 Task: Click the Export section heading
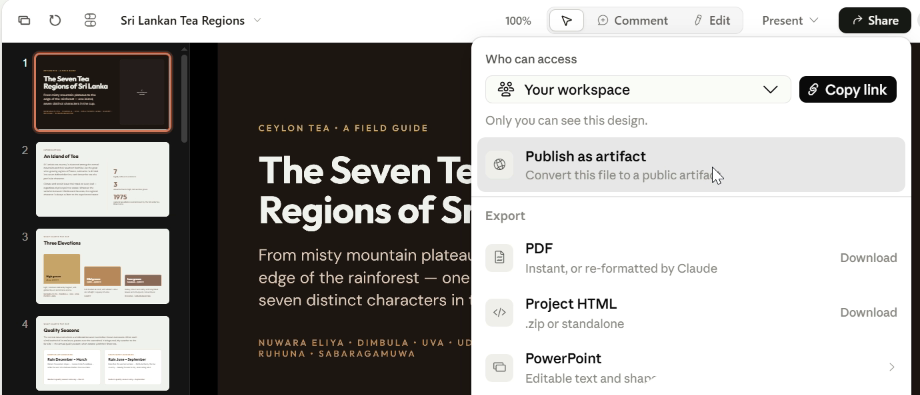coord(505,216)
